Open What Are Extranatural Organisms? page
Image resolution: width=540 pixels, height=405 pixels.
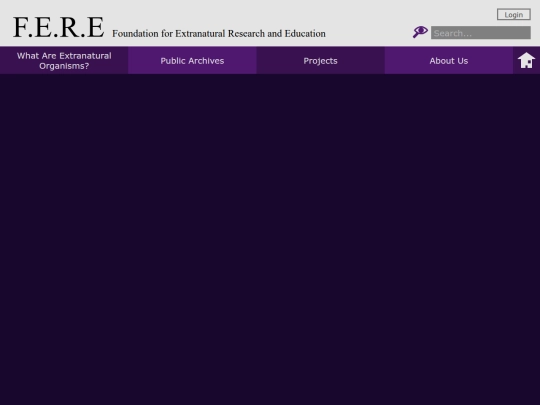pyautogui.click(x=64, y=61)
